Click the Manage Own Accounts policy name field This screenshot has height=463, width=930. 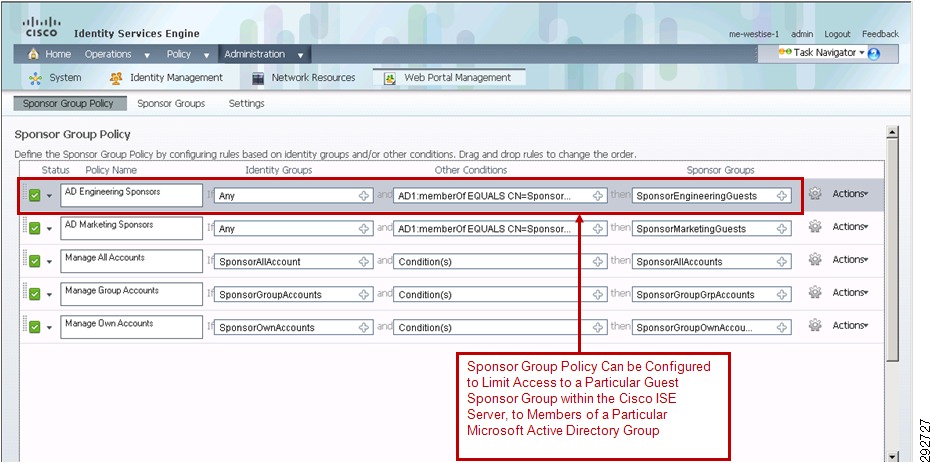pos(132,327)
